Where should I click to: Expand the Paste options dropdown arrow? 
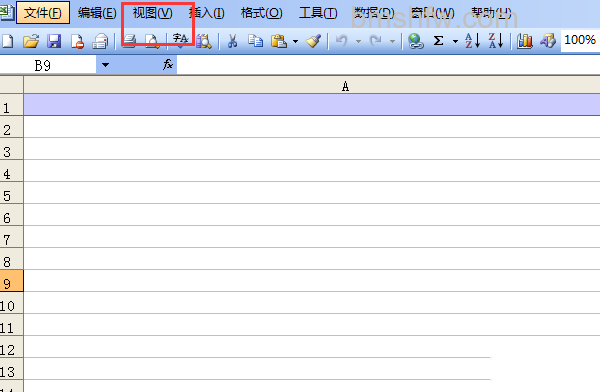(x=295, y=41)
